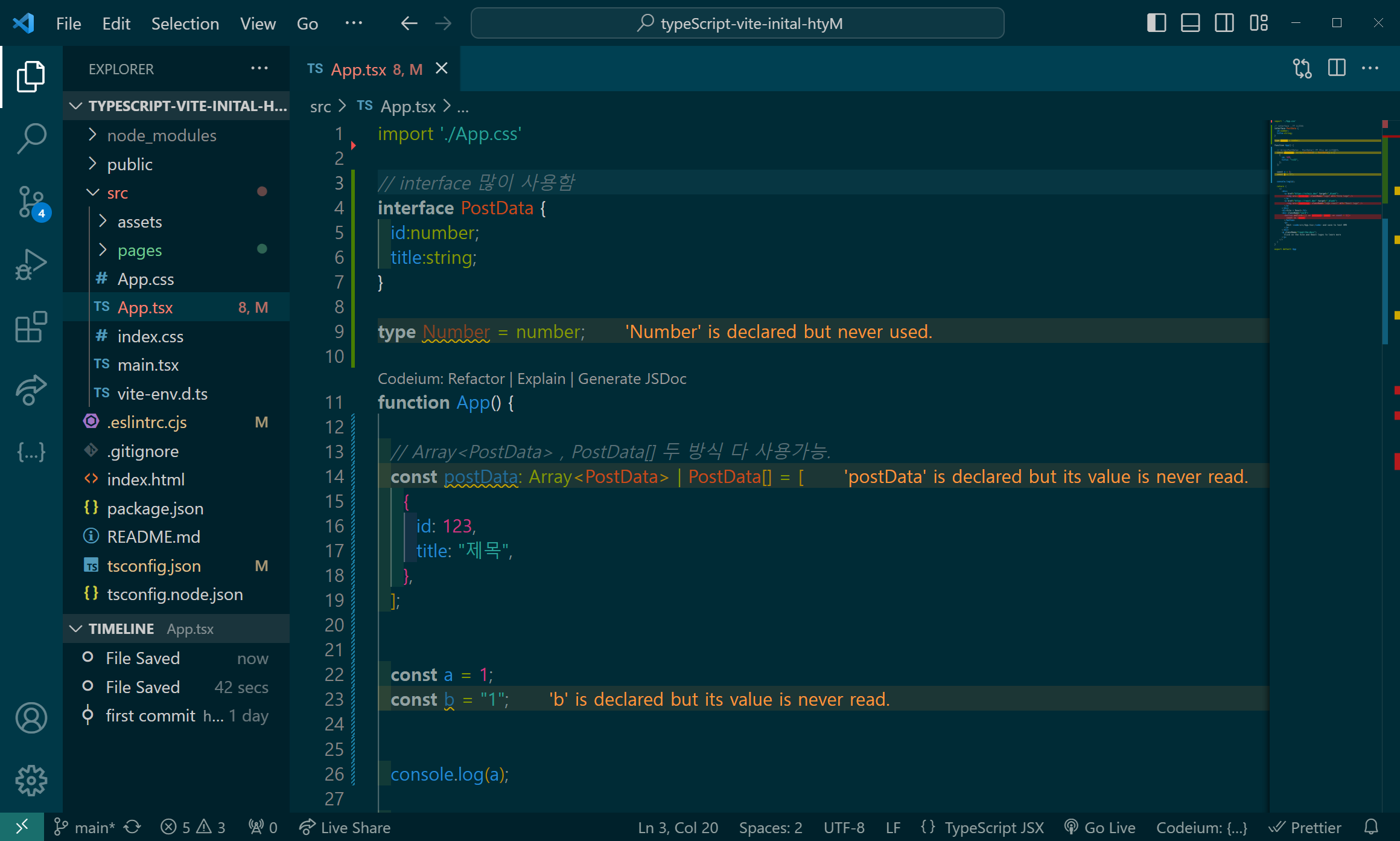Click the ports forwarded indicator showing 0
The width and height of the screenshot is (1400, 841).
pos(263,827)
